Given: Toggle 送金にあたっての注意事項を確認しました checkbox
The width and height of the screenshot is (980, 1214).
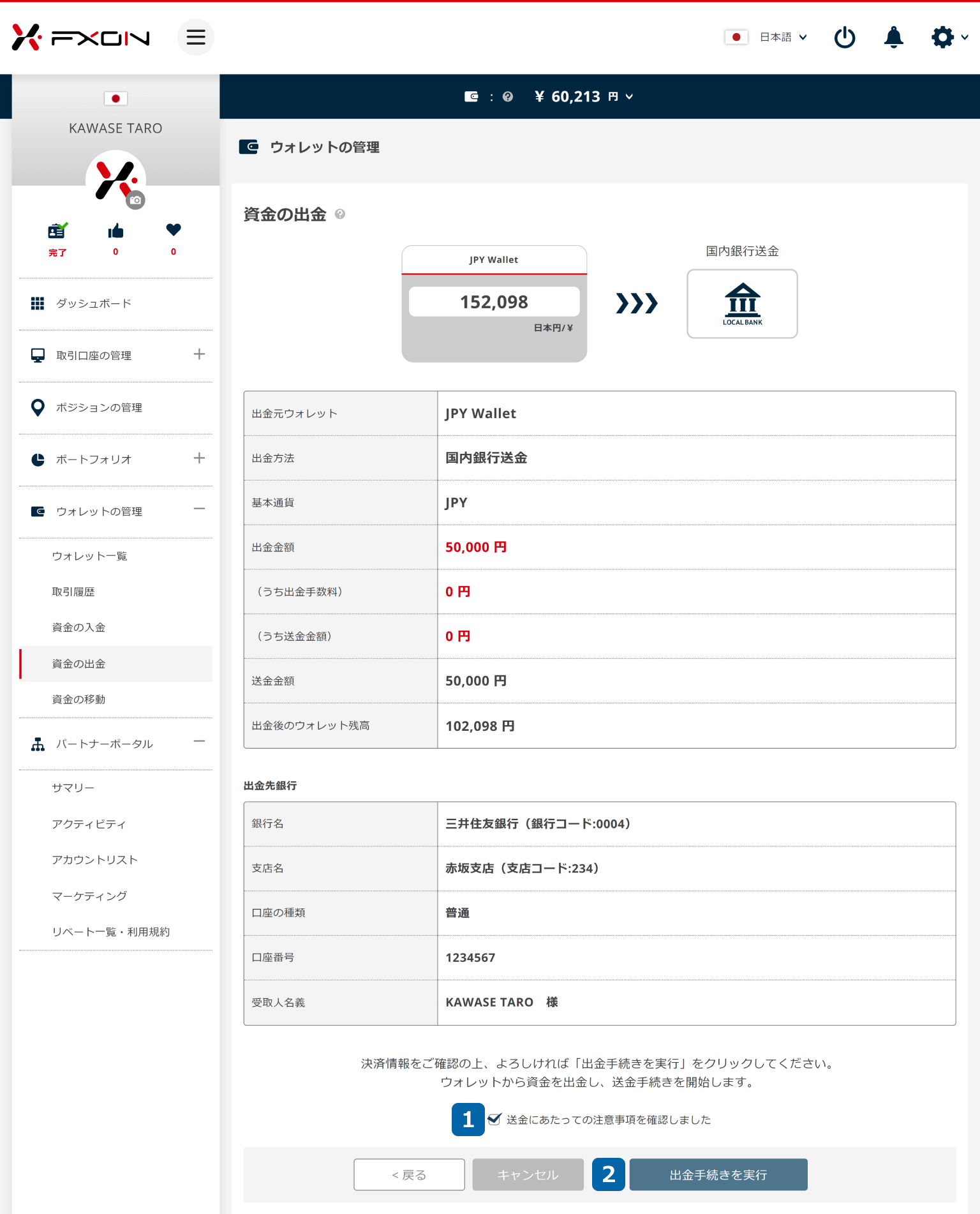Looking at the screenshot, I should pos(494,1119).
